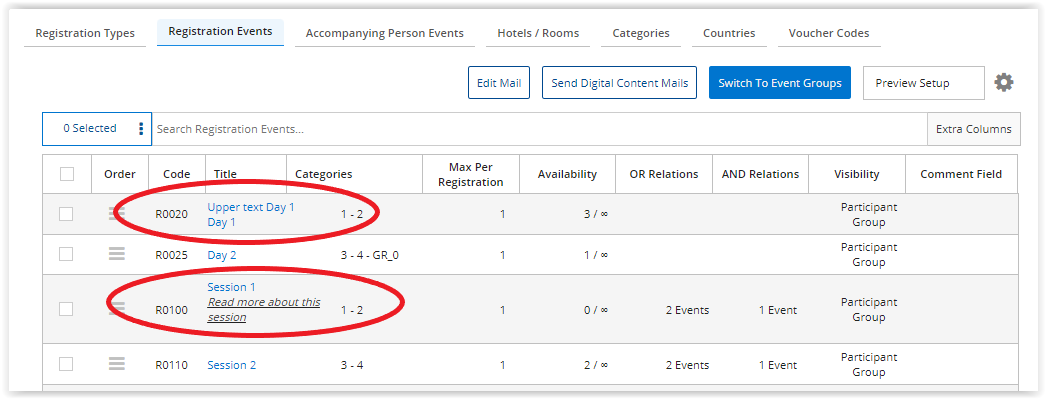Viewport: 1046px width, 399px height.
Task: Check the box for row R0020
Action: coord(66,214)
